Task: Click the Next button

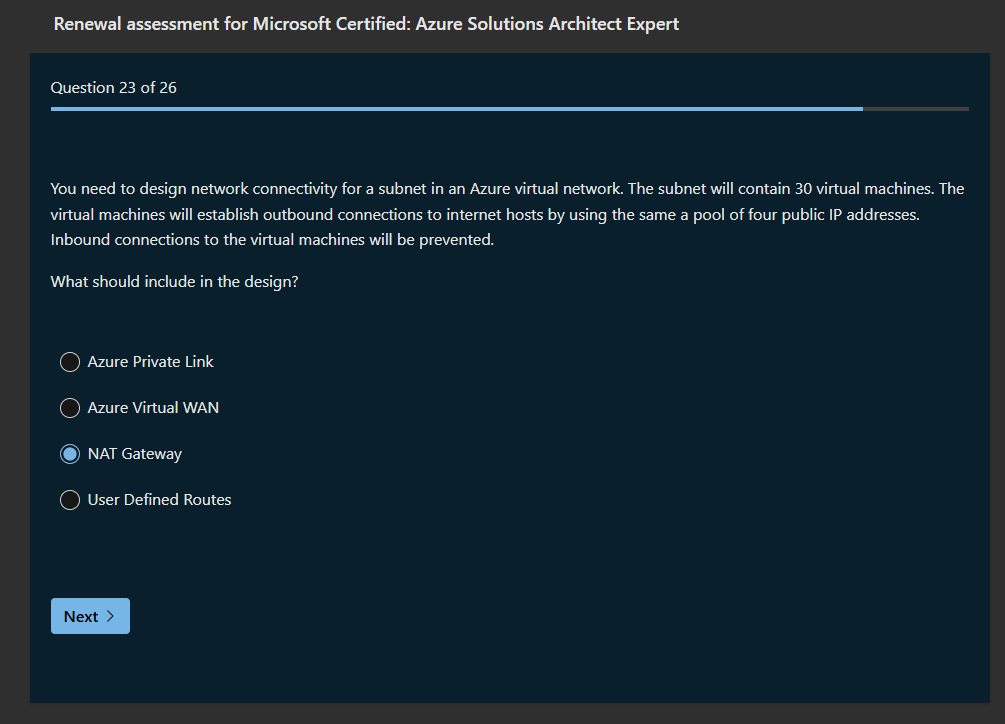Action: coord(90,616)
